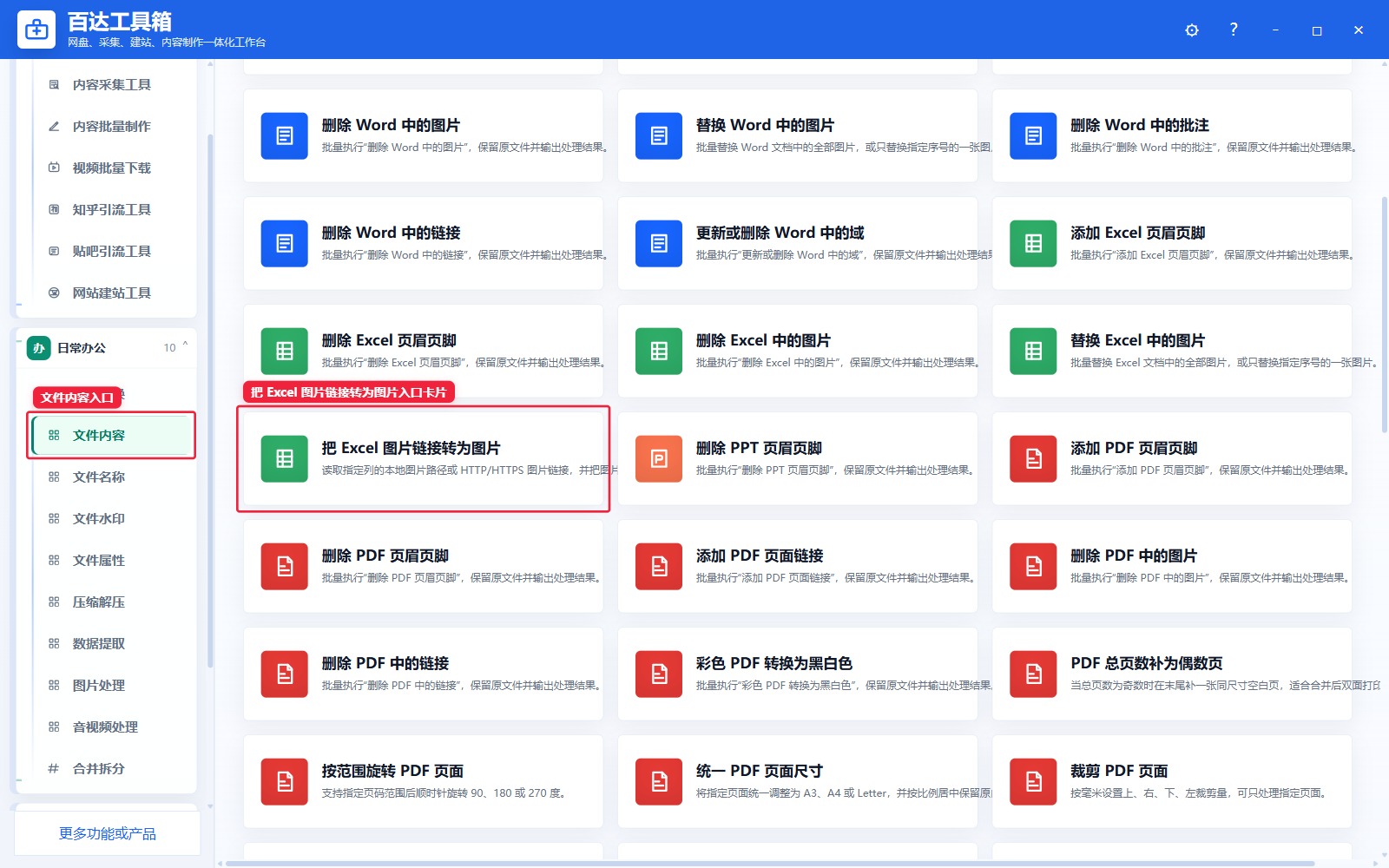Open 图片处理 in the sidebar
Image resolution: width=1389 pixels, height=868 pixels.
tap(111, 686)
